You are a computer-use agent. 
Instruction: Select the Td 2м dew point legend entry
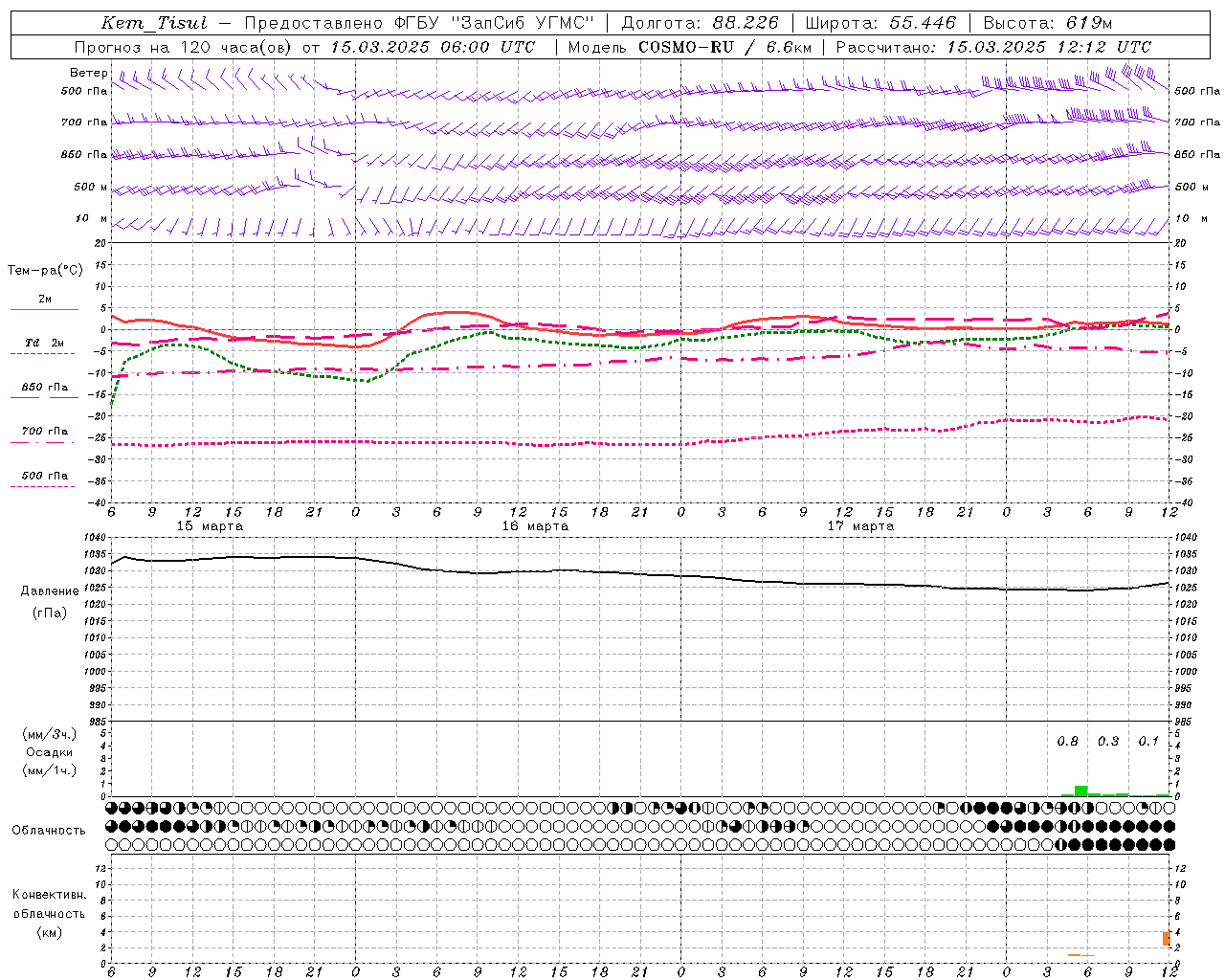(x=44, y=343)
